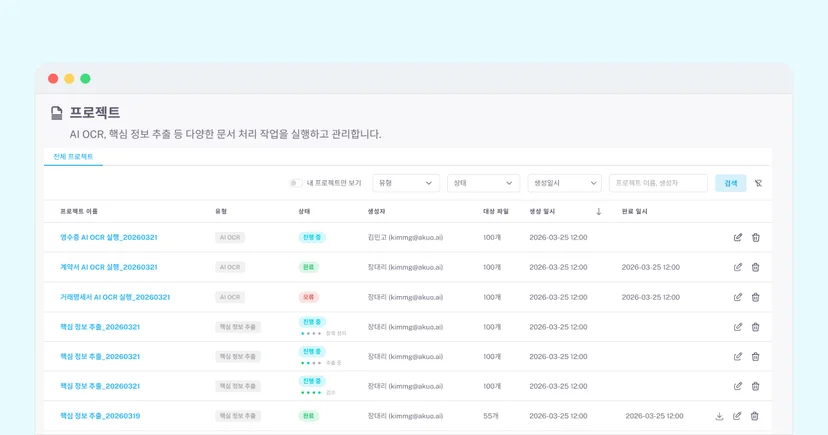Click the 대상 파일 column header
Viewport: 828px width, 435px height.
tap(496, 211)
